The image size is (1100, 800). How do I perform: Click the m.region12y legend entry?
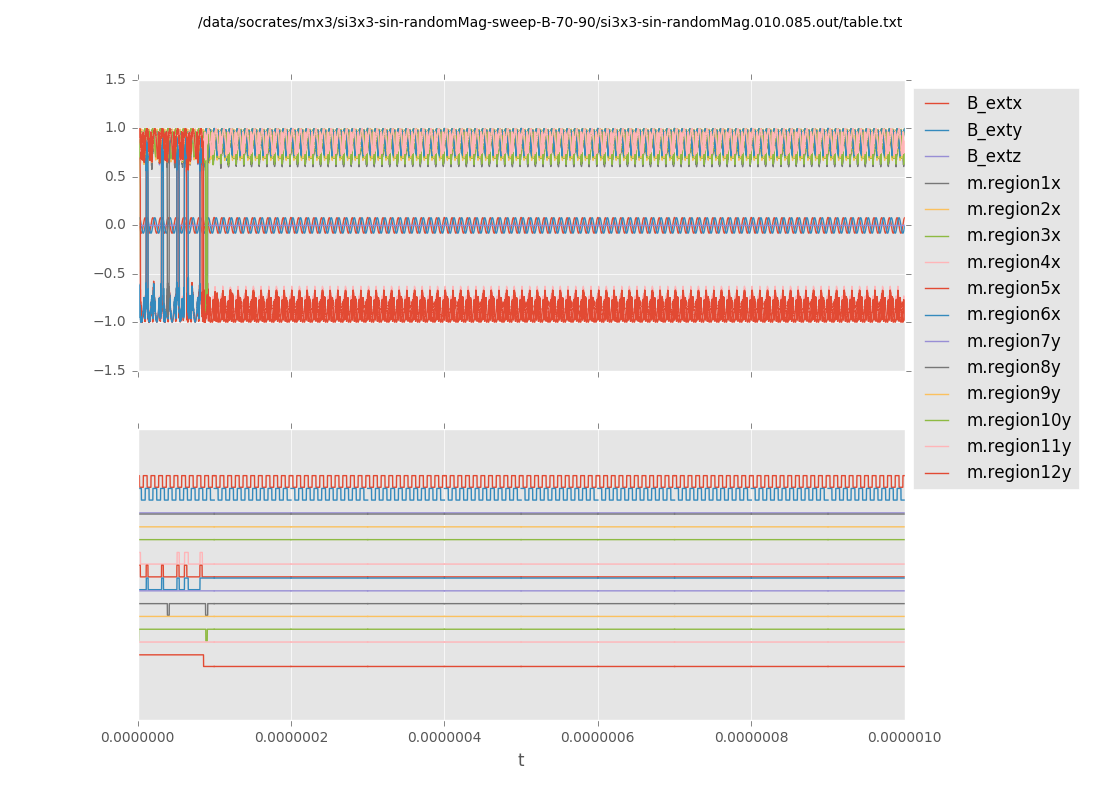click(x=1018, y=472)
